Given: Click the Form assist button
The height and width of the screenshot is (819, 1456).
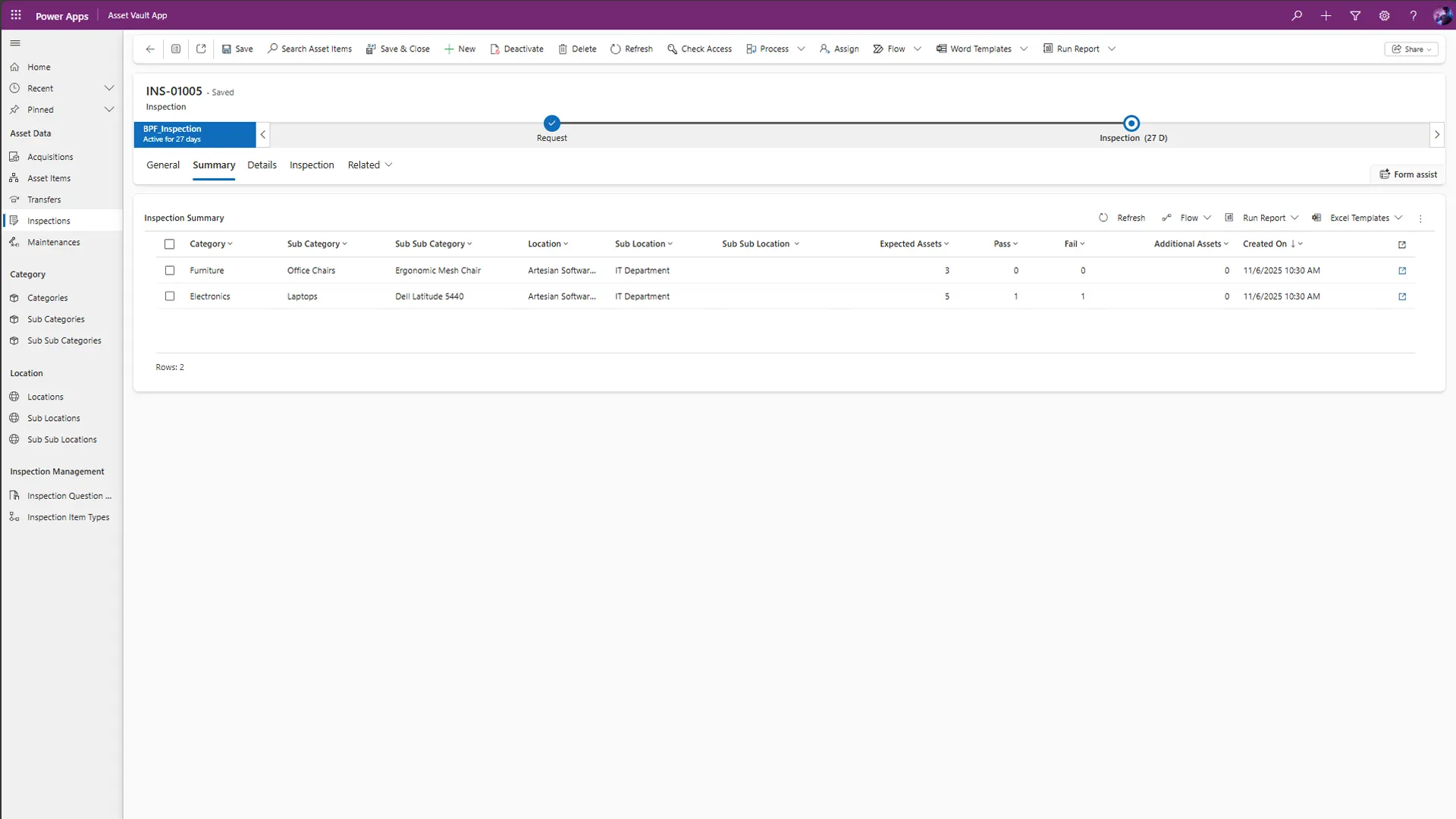Looking at the screenshot, I should tap(1408, 174).
